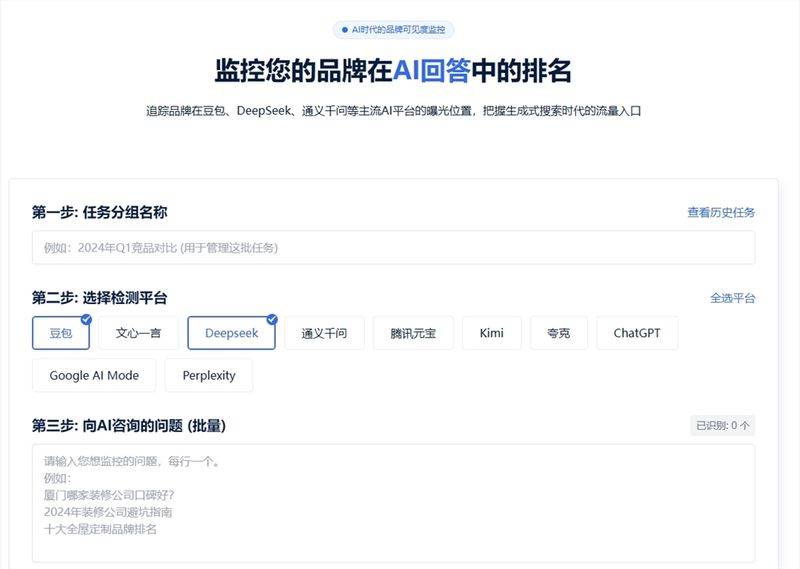The image size is (800, 569).
Task: Select the 腾讯元宝 platform
Action: tap(413, 333)
